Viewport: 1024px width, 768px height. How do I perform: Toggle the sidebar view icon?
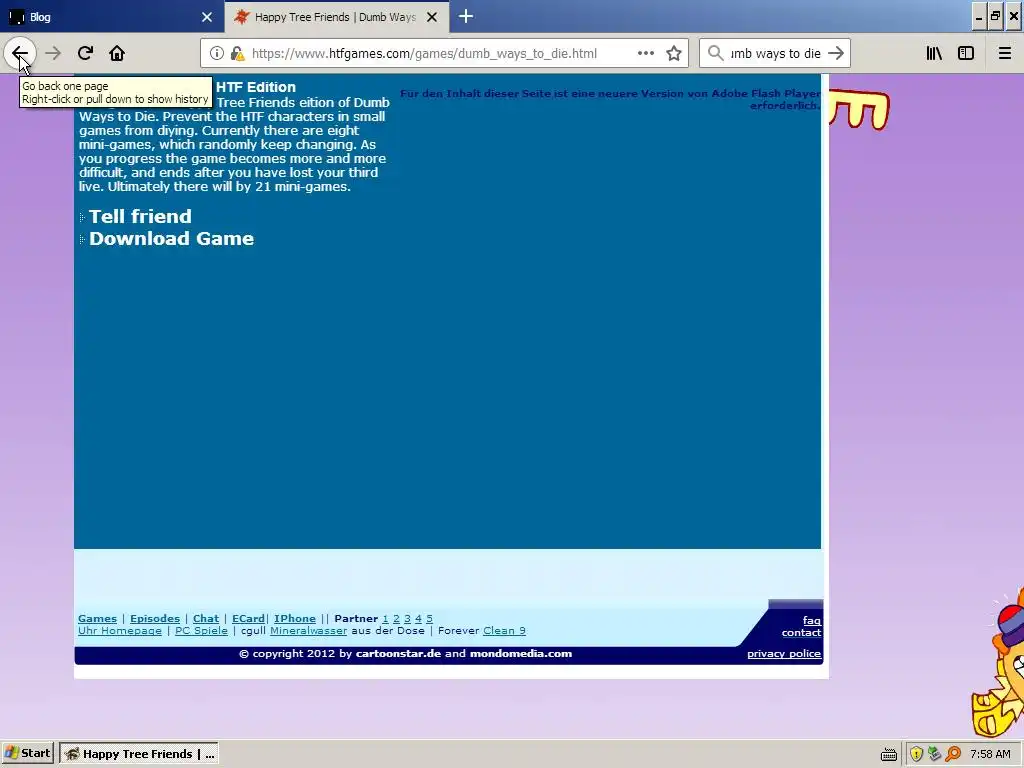[966, 53]
